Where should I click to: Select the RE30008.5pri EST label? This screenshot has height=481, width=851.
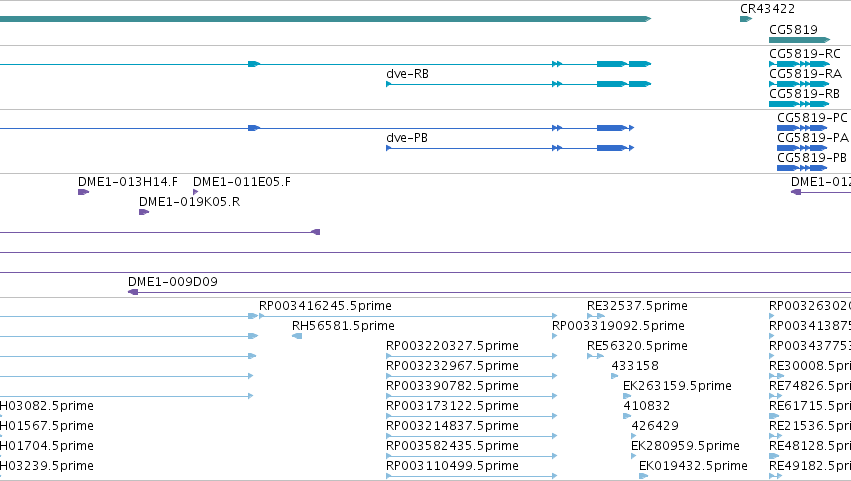tap(810, 366)
